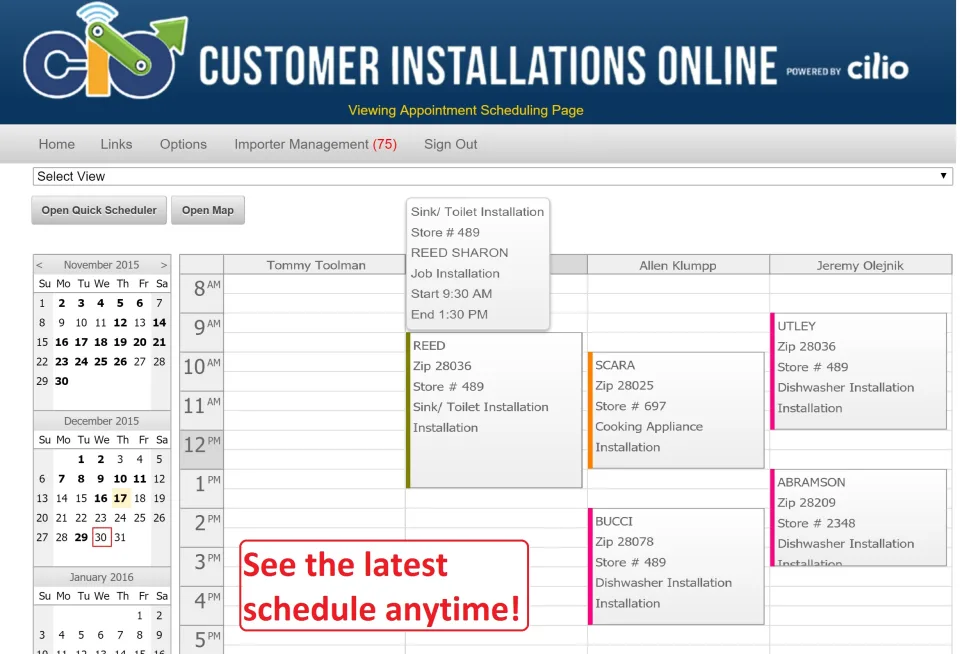Go to previous month arrow in calendar
The image size is (960, 654).
39,265
